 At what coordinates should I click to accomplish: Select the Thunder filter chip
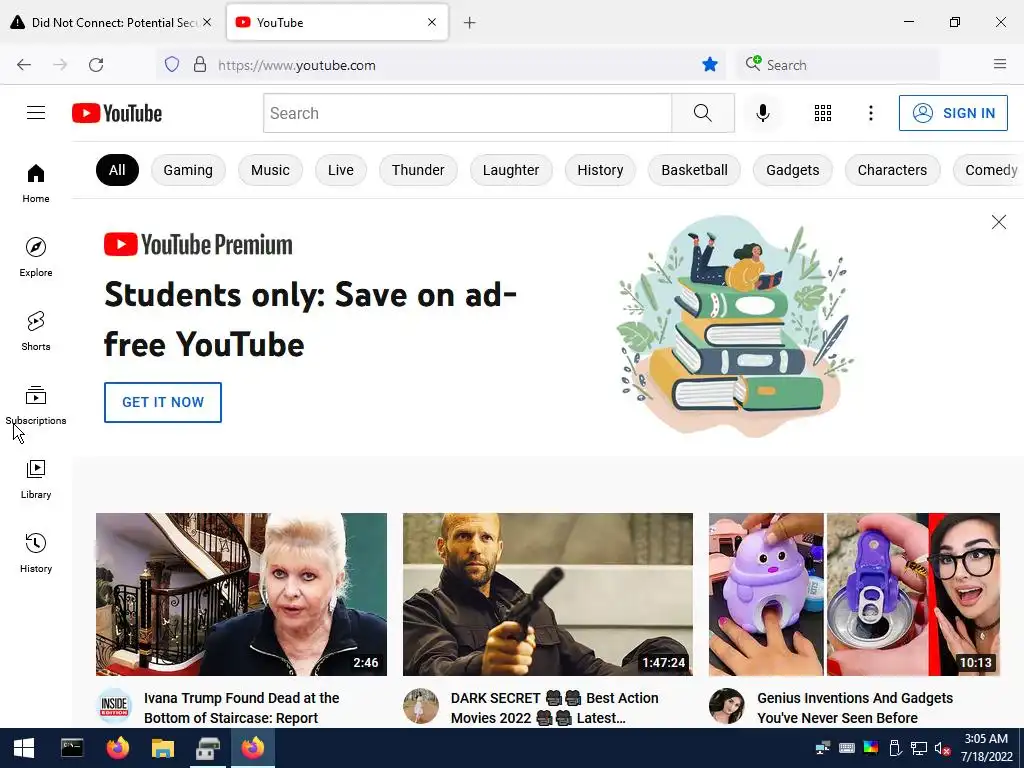[x=418, y=170]
